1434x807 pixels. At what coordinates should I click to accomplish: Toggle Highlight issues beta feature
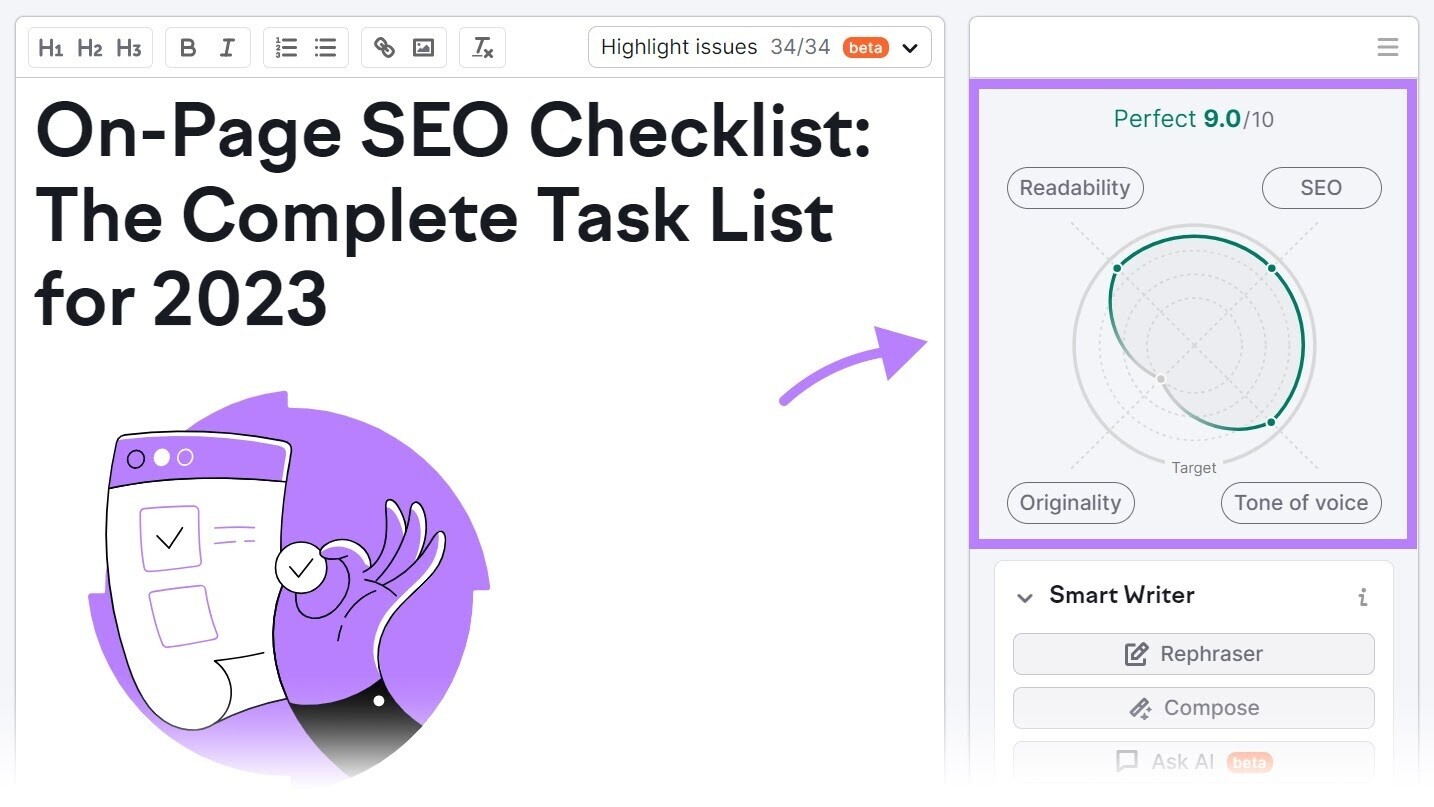pyautogui.click(x=866, y=47)
